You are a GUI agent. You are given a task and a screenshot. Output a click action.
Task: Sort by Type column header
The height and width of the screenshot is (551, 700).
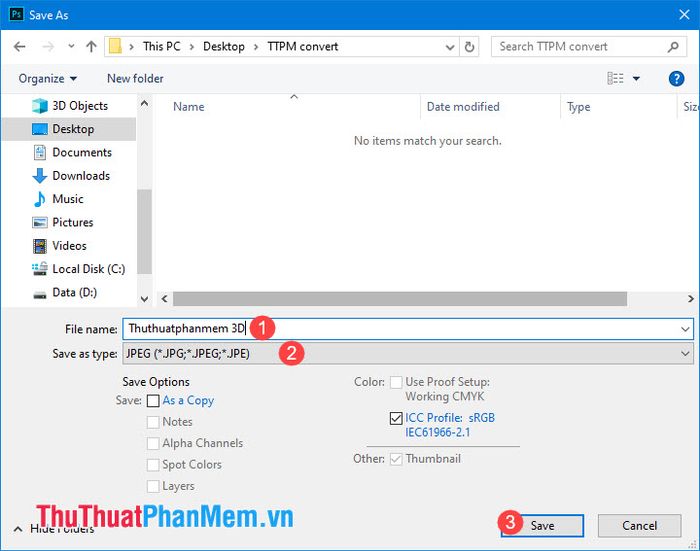[579, 107]
